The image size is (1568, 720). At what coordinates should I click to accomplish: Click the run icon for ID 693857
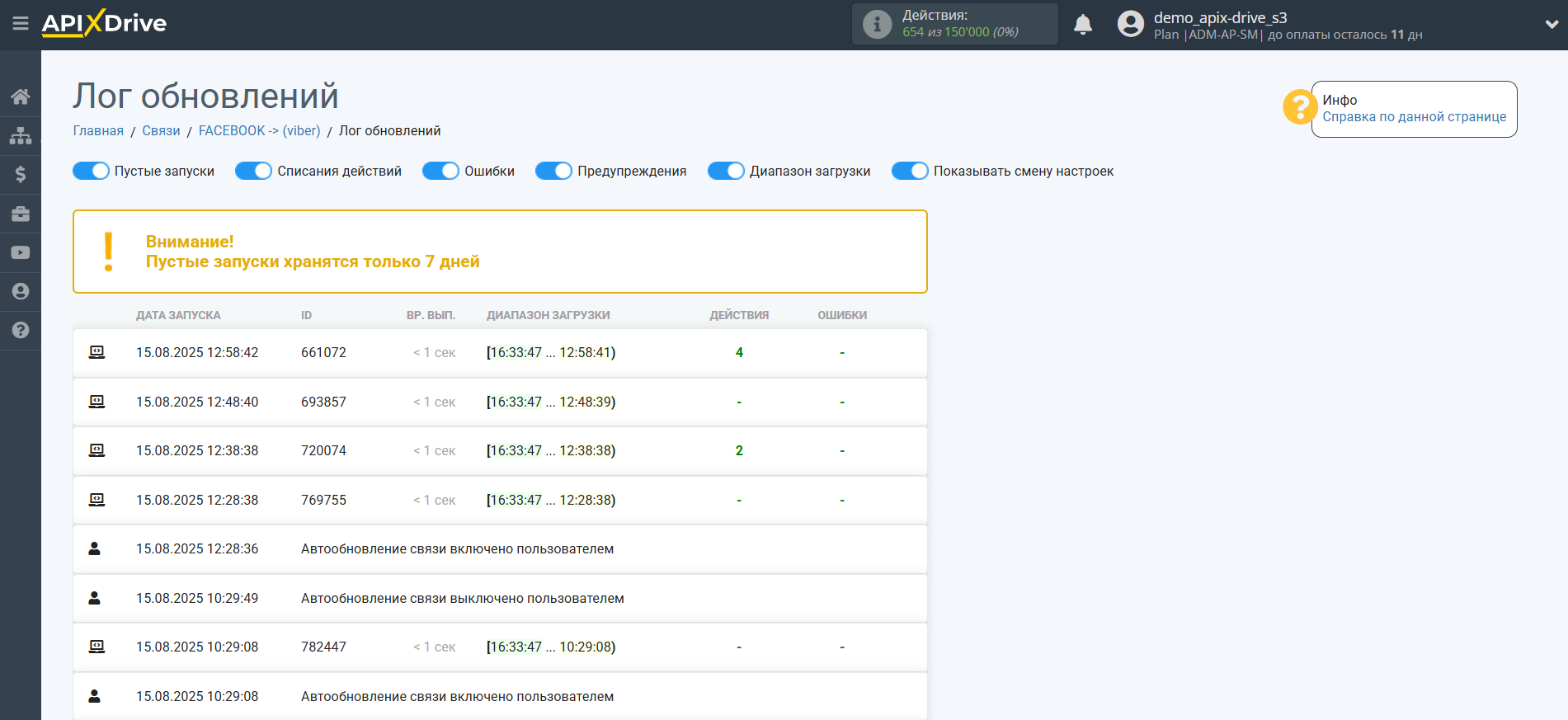[97, 402]
